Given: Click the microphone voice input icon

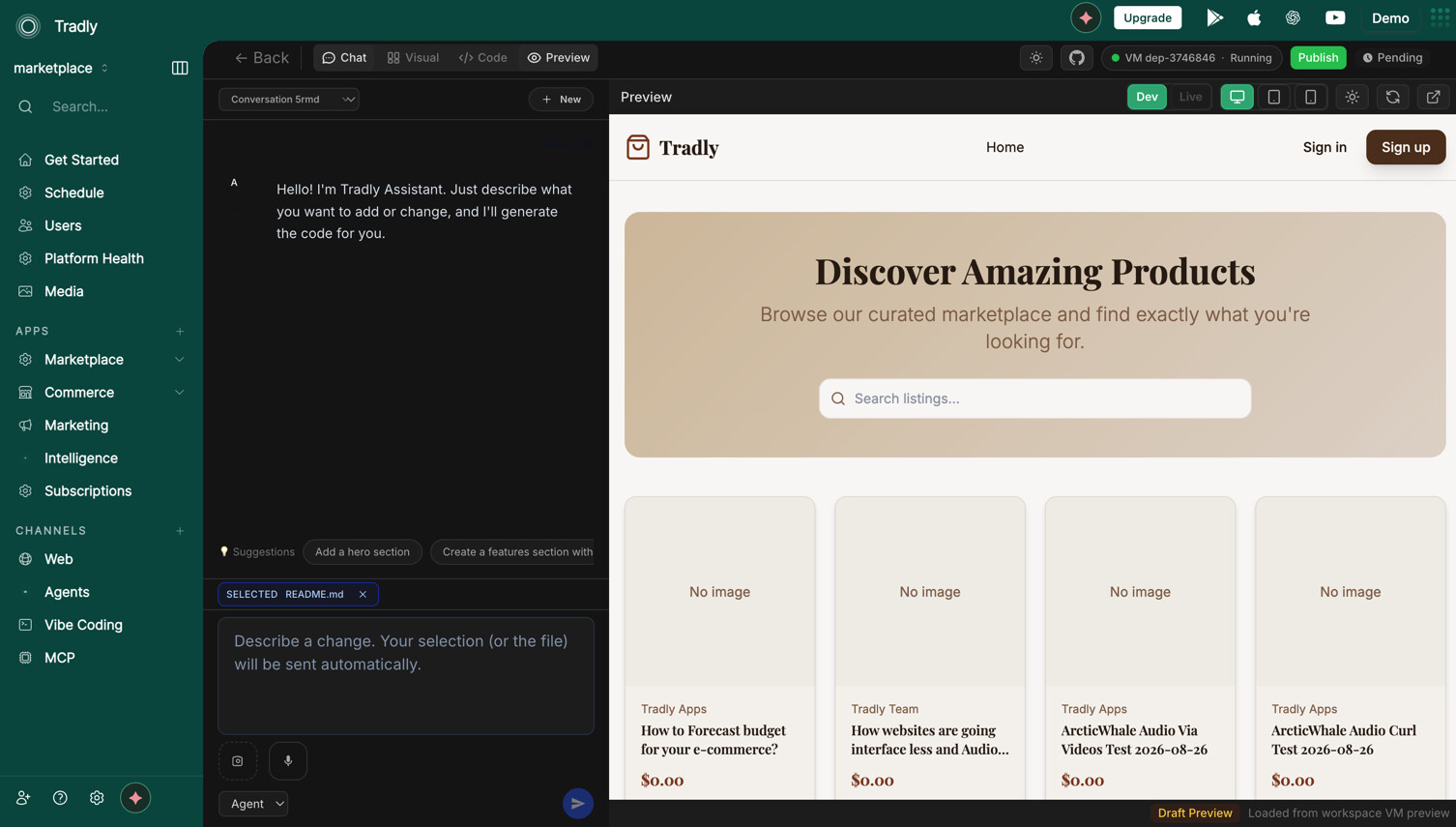Looking at the screenshot, I should (x=288, y=761).
